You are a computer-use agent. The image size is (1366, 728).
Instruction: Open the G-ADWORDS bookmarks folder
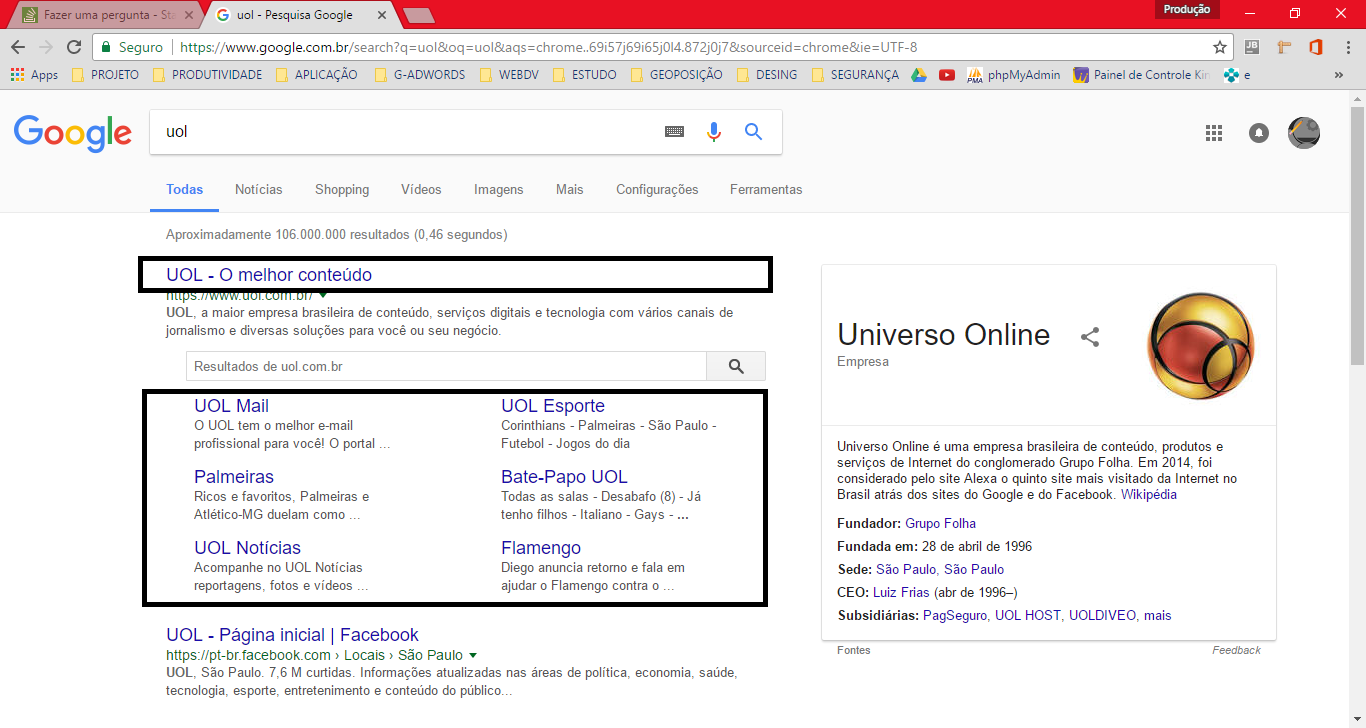420,75
